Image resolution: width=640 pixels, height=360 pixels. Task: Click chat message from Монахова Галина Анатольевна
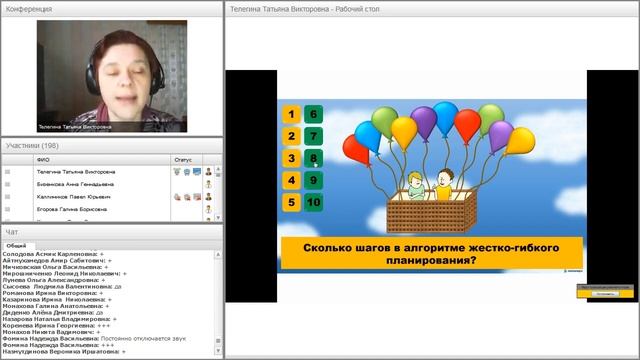[56, 306]
